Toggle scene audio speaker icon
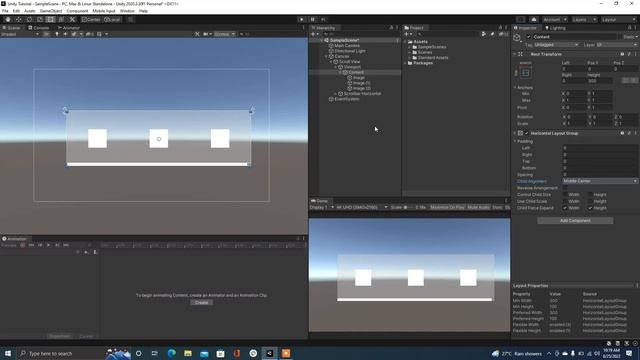 (65, 34)
